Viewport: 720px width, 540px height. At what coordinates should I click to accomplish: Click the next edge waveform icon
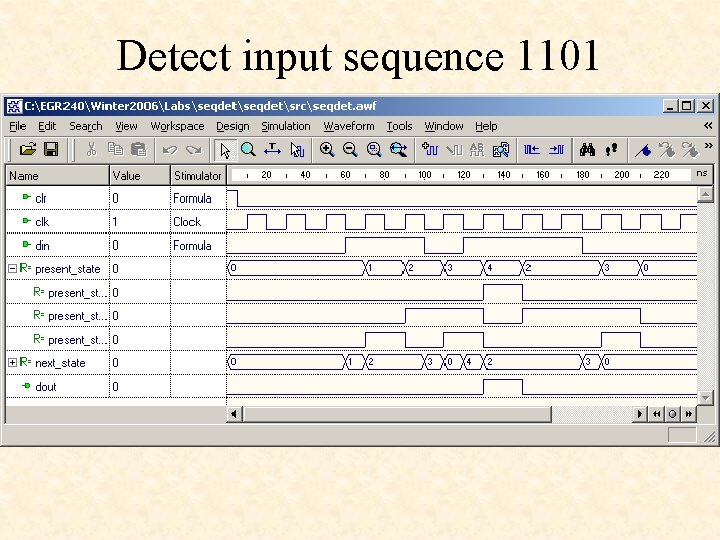556,150
